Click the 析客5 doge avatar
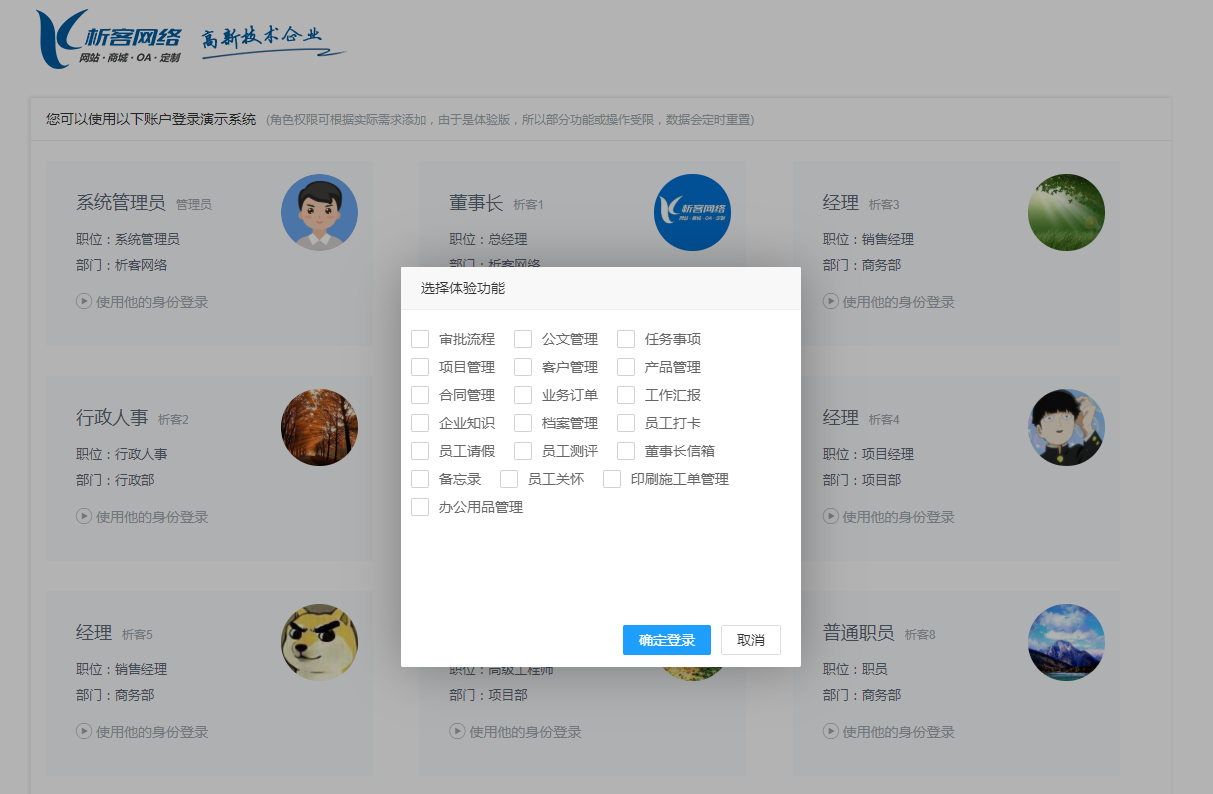1213x794 pixels. tap(319, 642)
